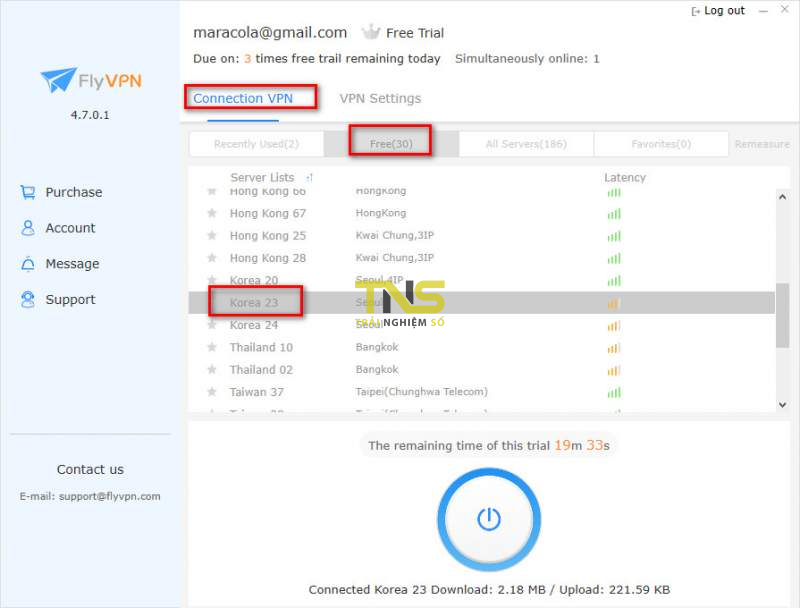800x608 pixels.
Task: Open the Purchase menu item
Action: [74, 192]
